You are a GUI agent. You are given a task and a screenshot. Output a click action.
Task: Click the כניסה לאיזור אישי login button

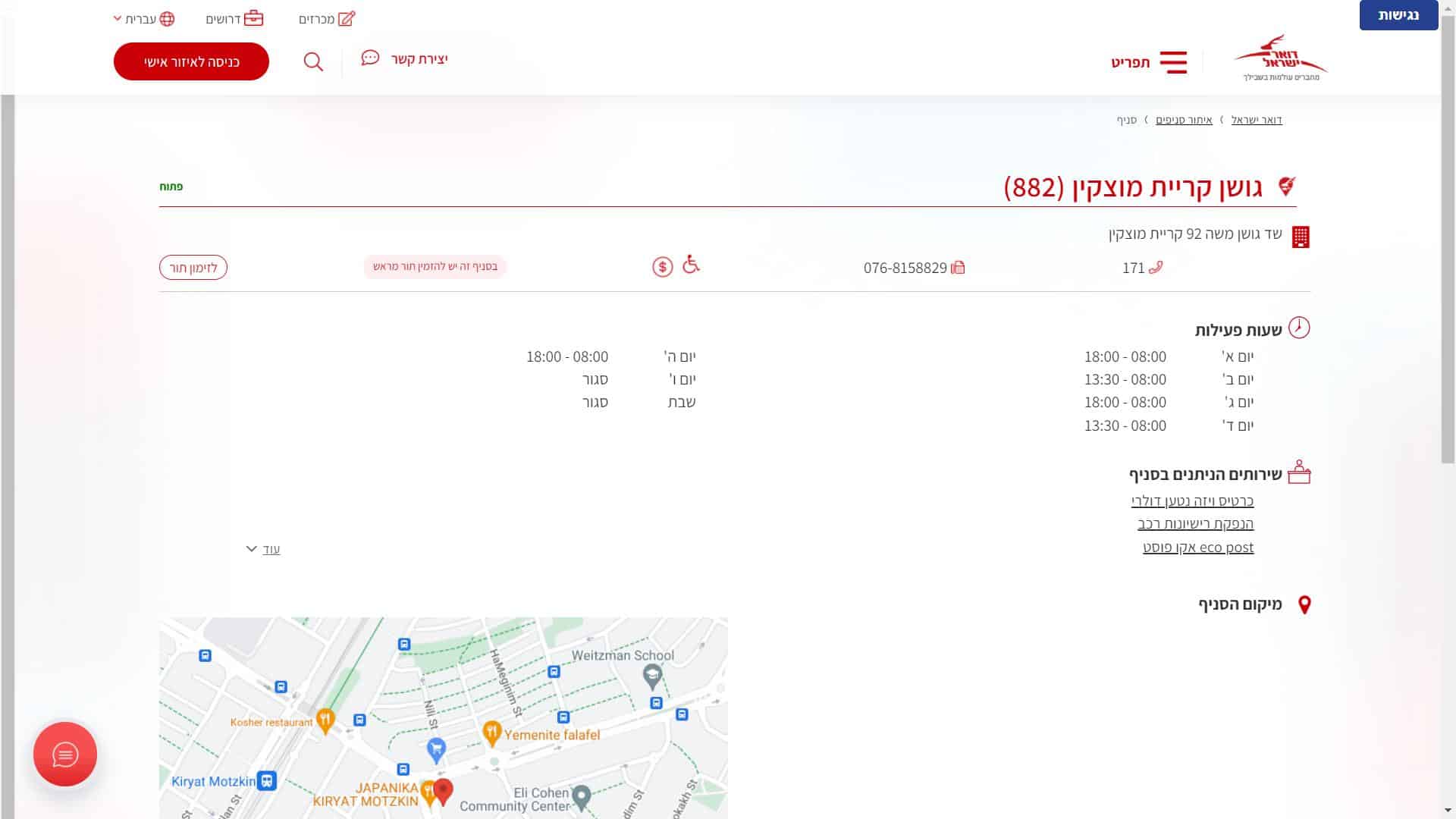(191, 61)
